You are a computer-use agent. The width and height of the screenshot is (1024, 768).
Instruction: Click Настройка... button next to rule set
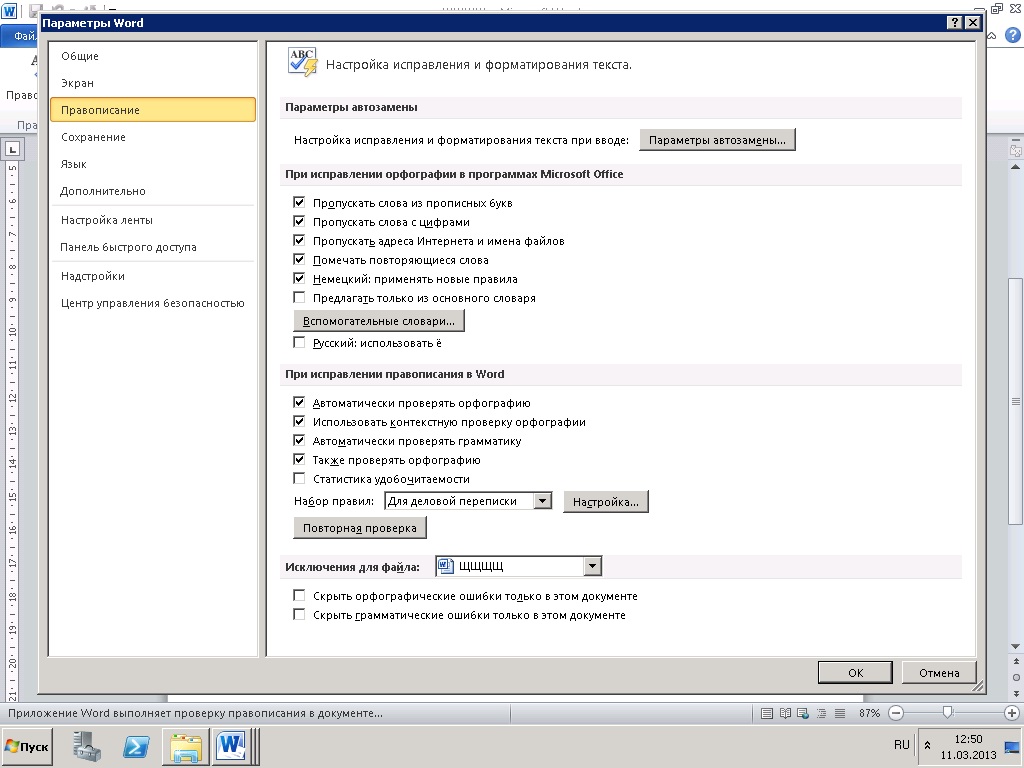coord(605,502)
